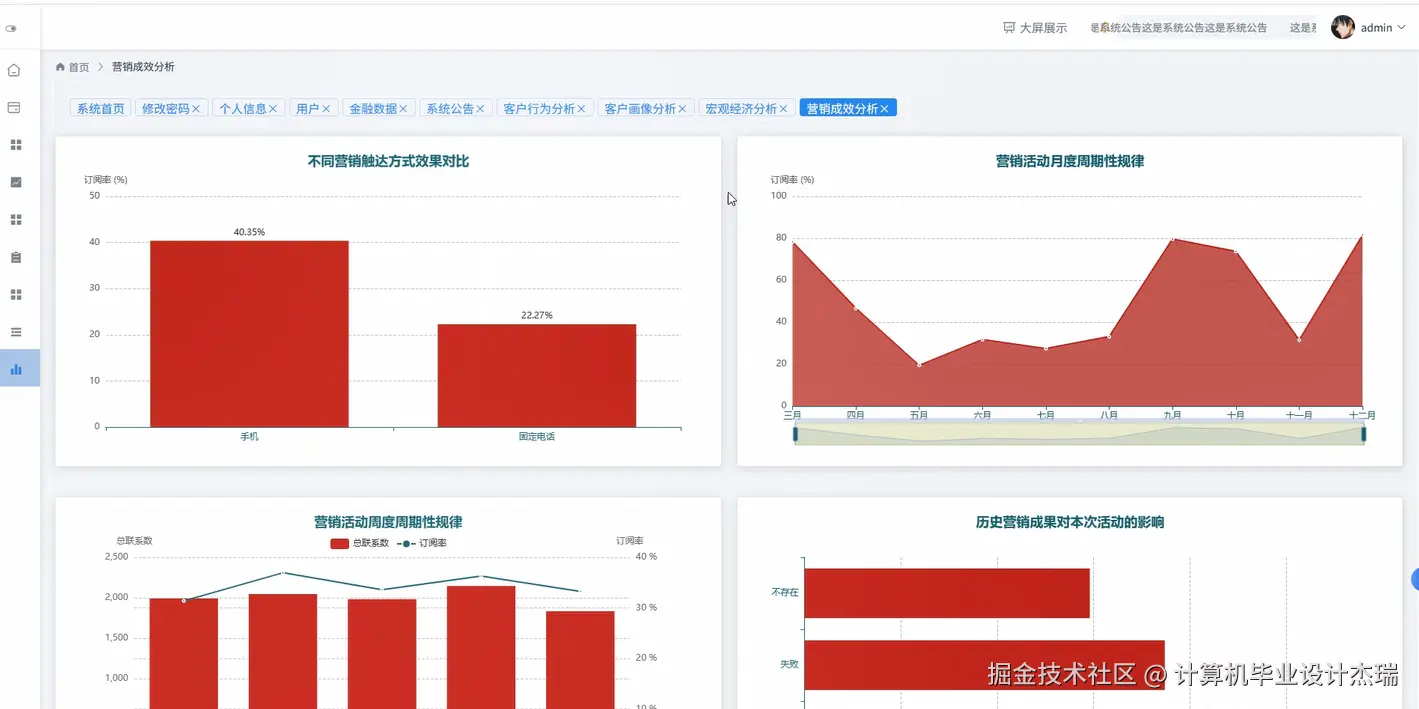Click the 失败 horizontal bar
The image size is (1419, 709).
(x=984, y=665)
